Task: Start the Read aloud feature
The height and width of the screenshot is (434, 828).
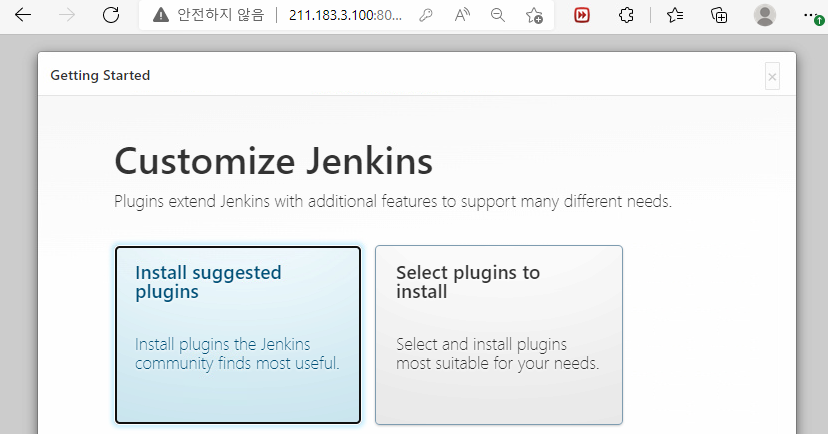Action: pyautogui.click(x=462, y=15)
